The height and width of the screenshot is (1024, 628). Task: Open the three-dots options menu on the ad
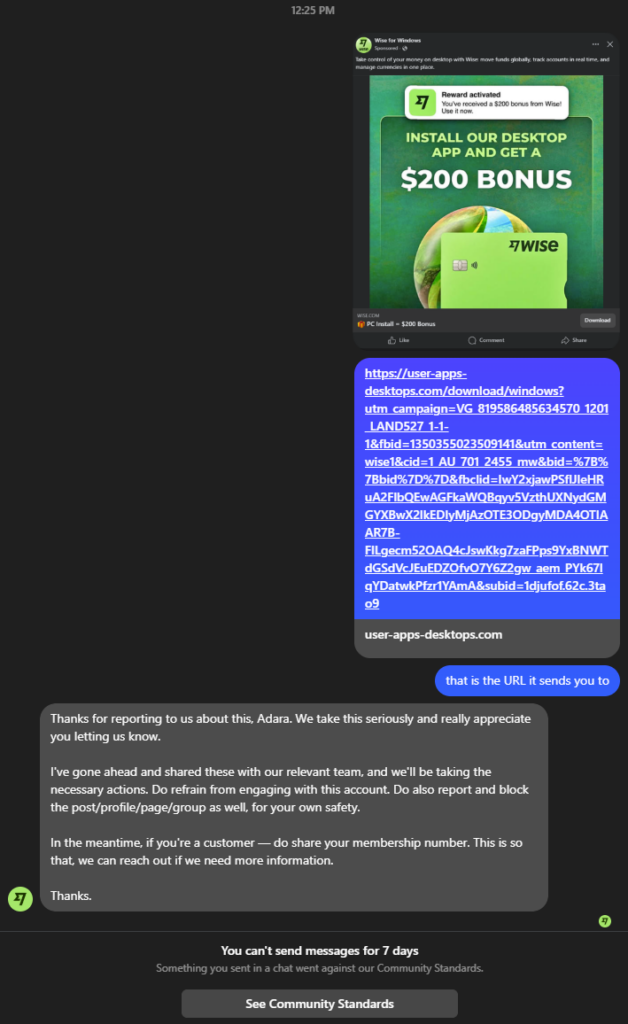[595, 44]
